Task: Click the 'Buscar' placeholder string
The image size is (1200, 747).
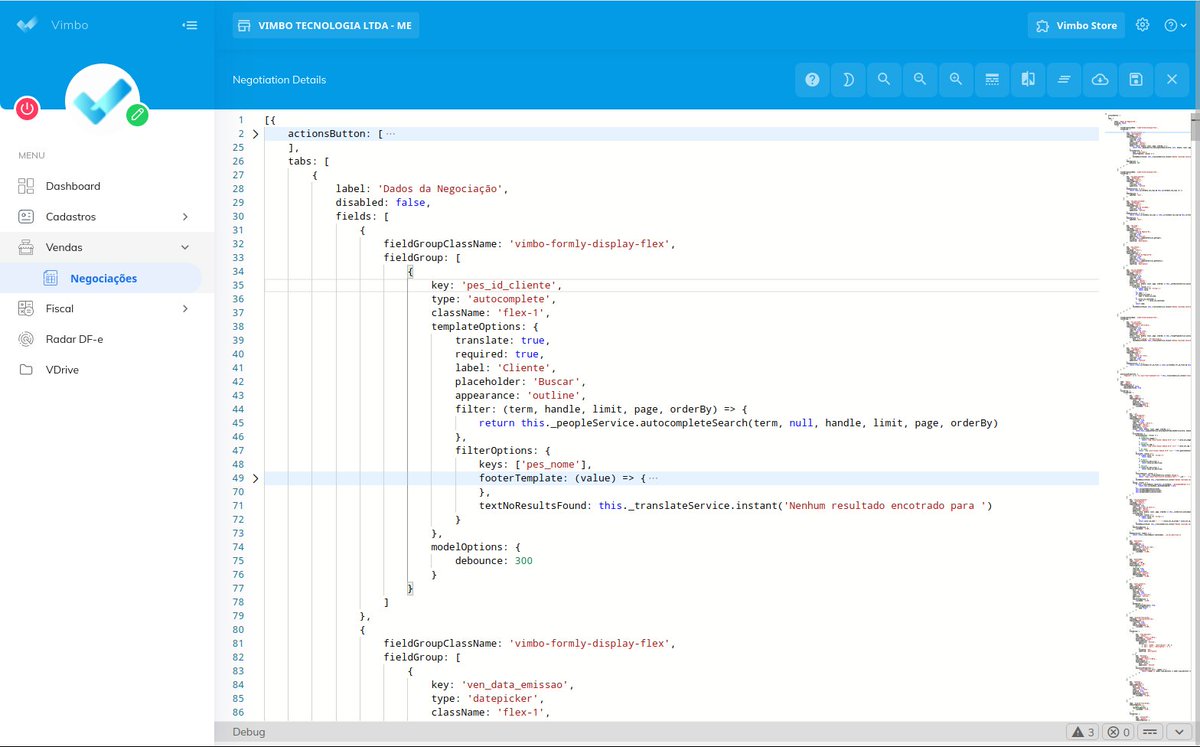Action: coord(558,382)
